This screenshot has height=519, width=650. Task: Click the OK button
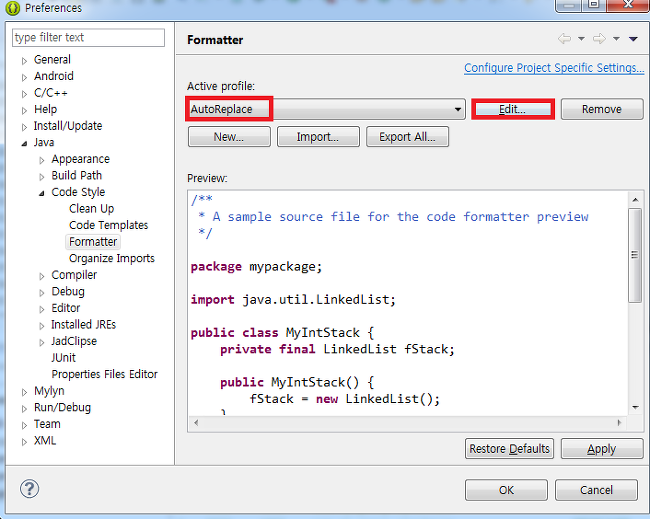coord(506,490)
